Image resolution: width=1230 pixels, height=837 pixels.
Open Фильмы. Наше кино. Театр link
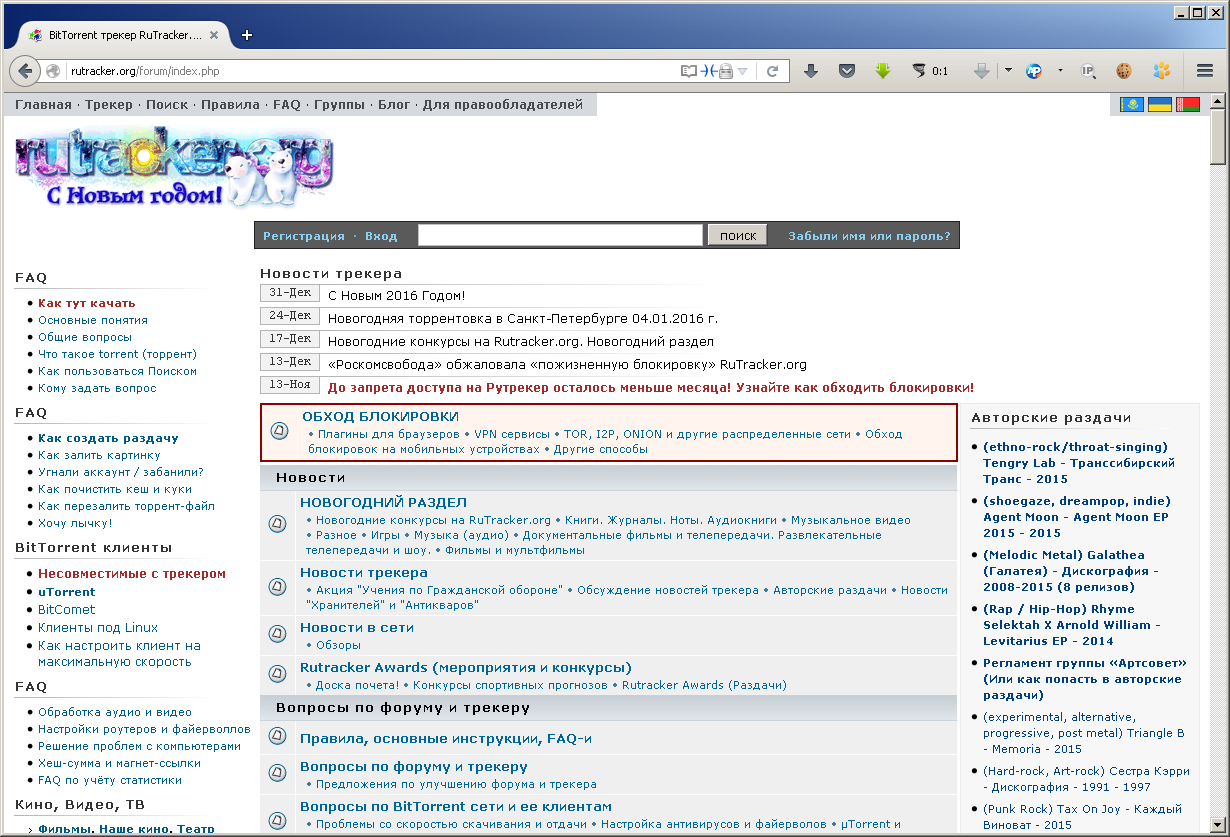pyautogui.click(x=126, y=829)
